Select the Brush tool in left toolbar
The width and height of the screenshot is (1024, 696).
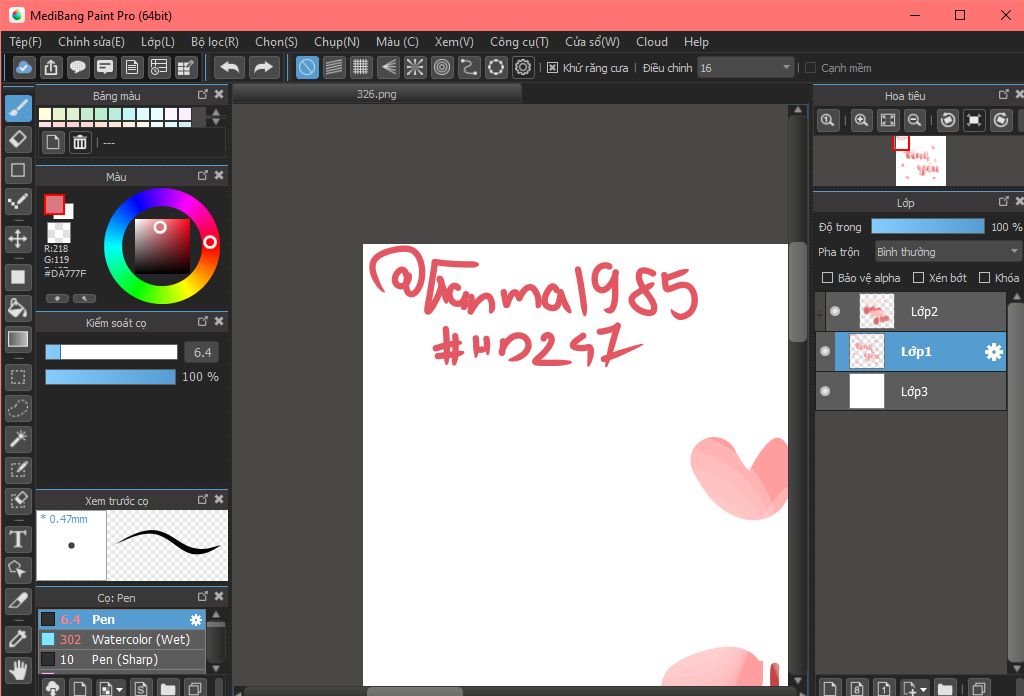(18, 108)
